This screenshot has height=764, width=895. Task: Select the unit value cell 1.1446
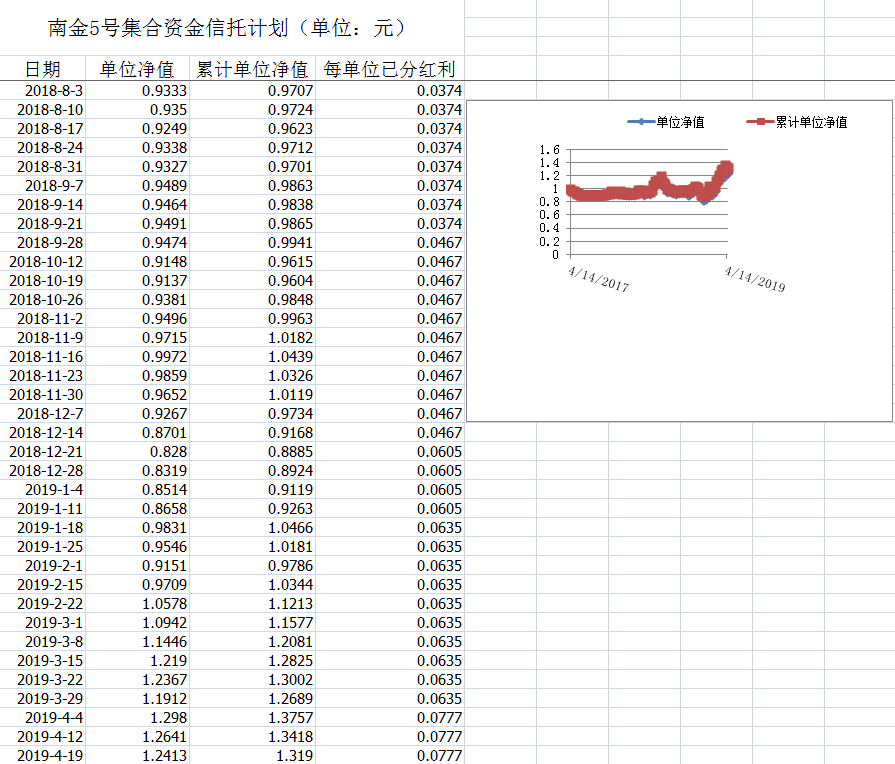point(137,641)
